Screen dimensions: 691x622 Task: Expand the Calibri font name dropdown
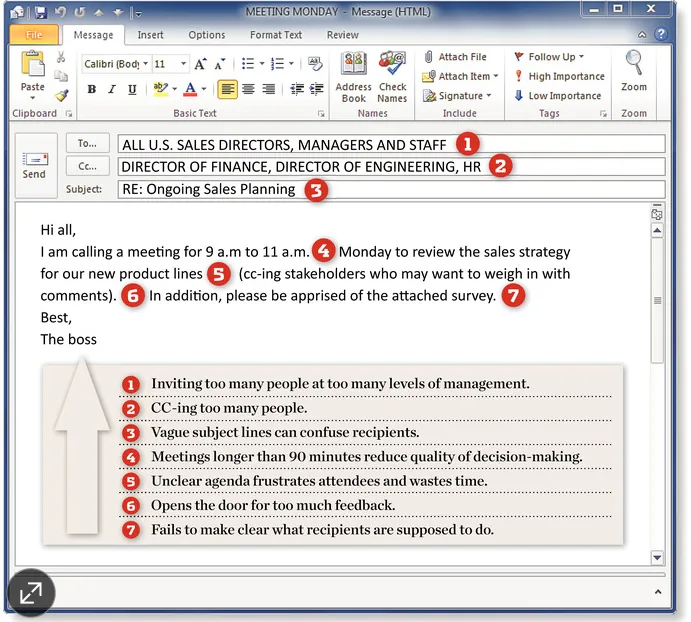pos(145,64)
